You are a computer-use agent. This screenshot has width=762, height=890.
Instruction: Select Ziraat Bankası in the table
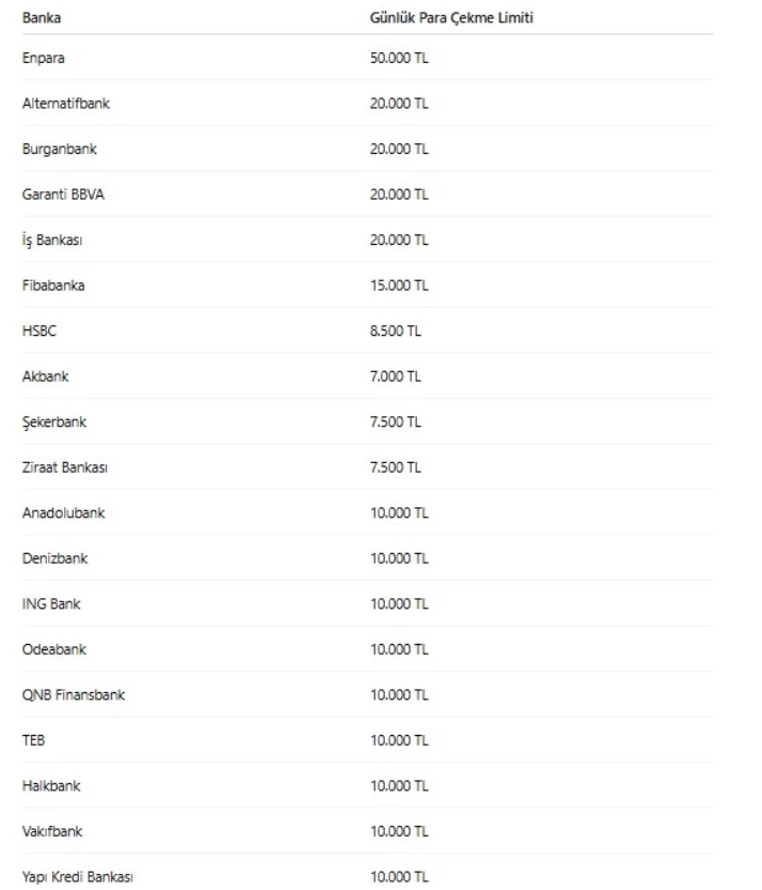click(x=65, y=467)
